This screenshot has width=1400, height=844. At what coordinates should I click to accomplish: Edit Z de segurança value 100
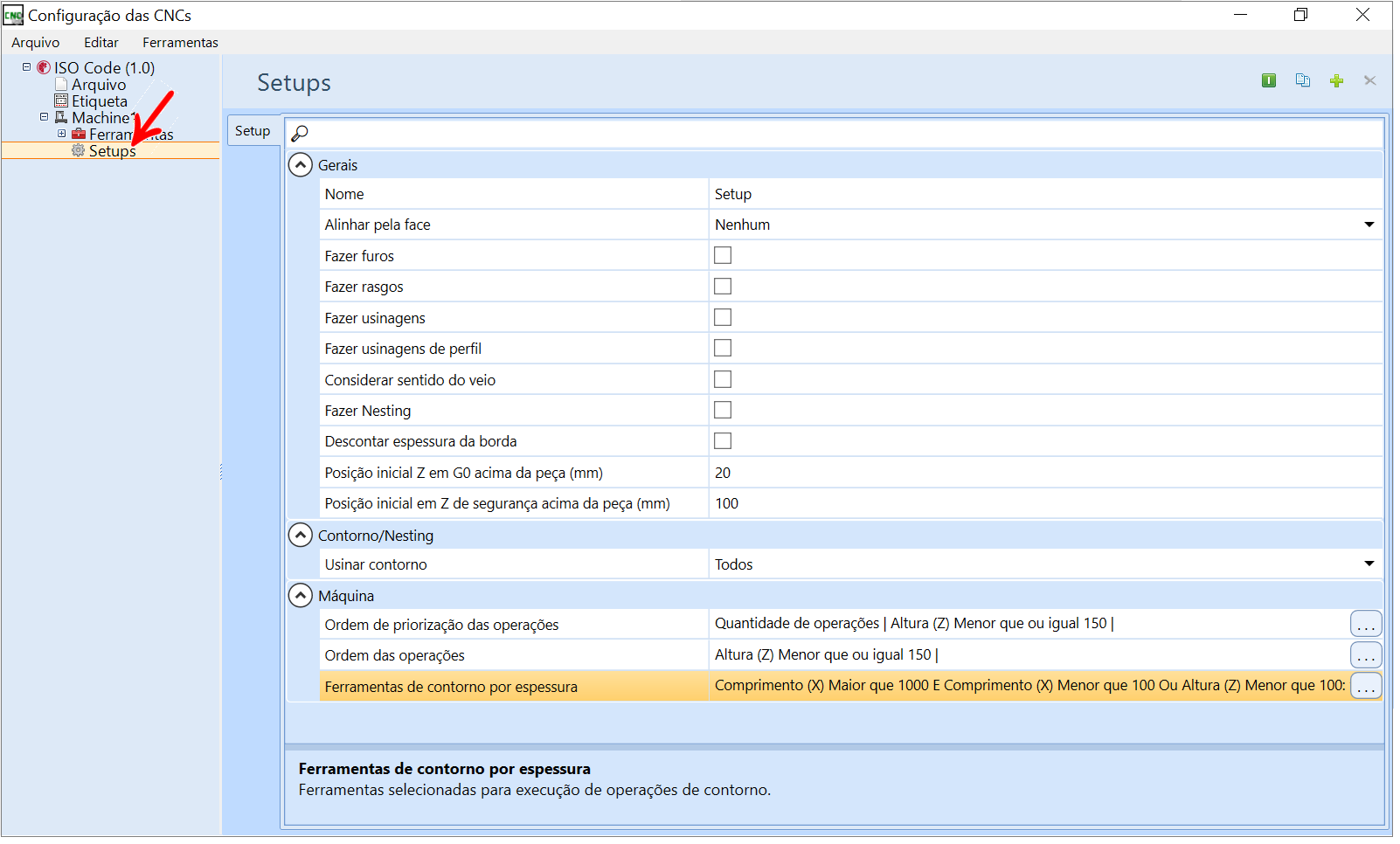tap(1045, 503)
